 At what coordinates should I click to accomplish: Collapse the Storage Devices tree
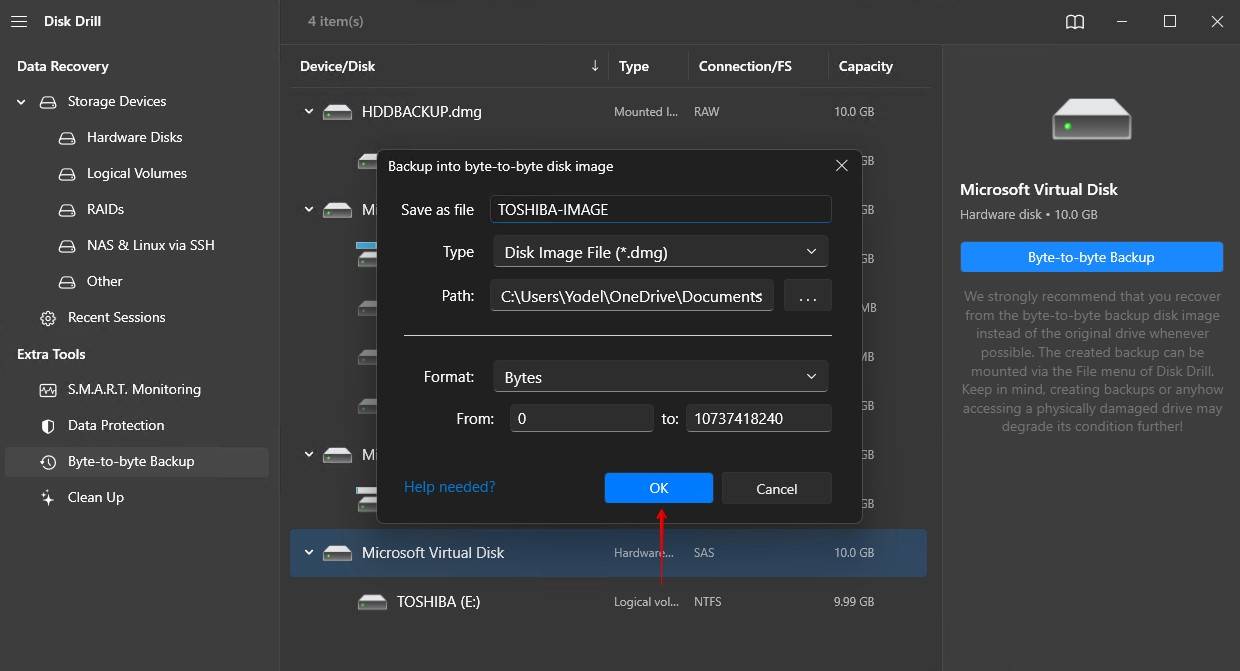(x=21, y=101)
